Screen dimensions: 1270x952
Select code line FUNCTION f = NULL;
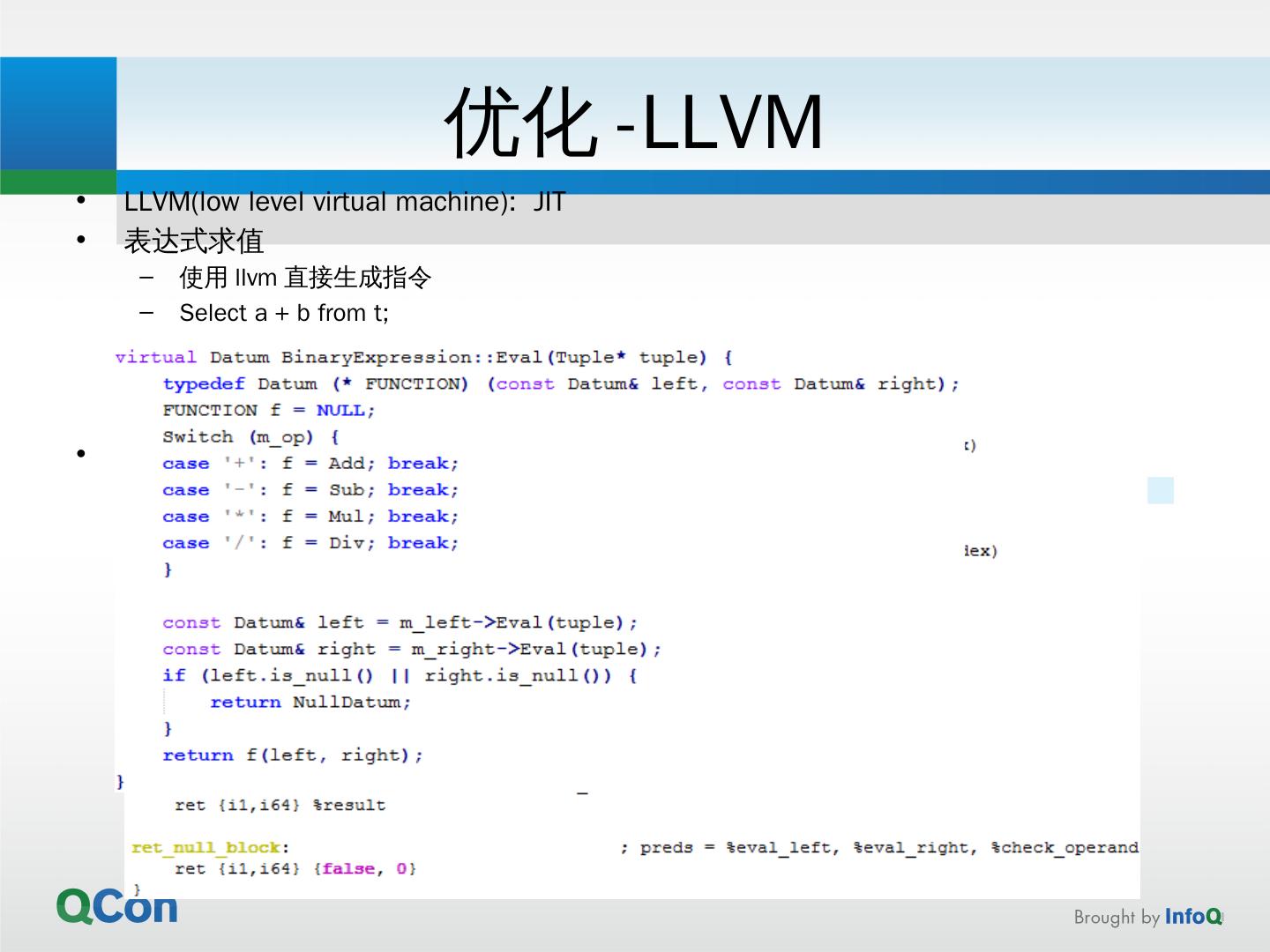coord(269,411)
